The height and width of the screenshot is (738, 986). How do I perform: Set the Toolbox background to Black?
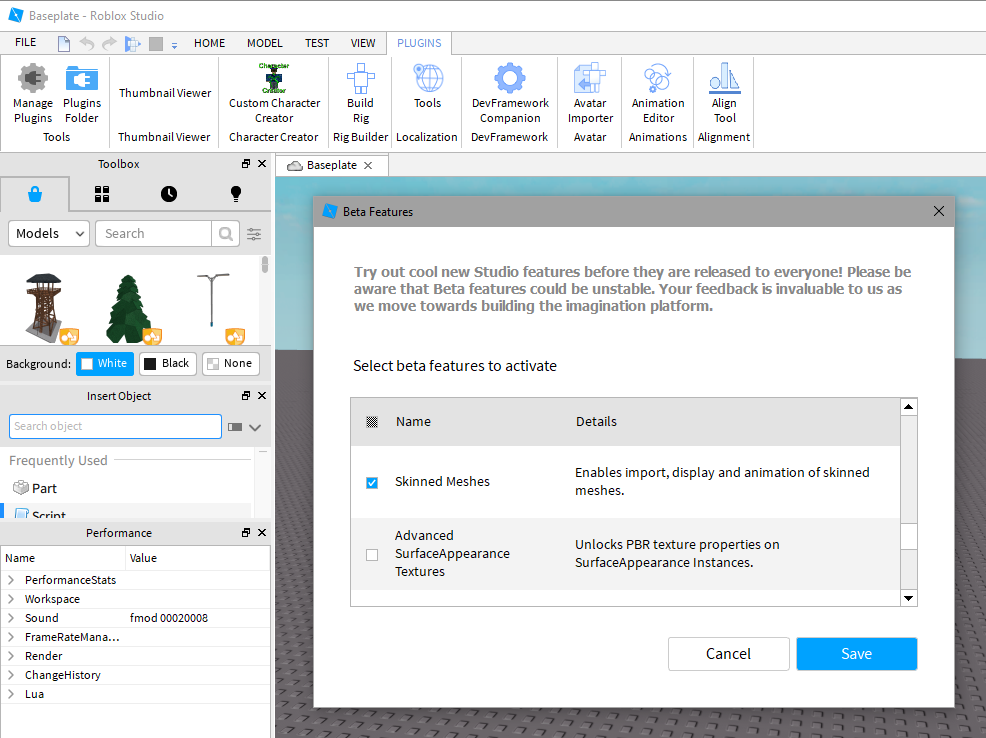pyautogui.click(x=166, y=364)
